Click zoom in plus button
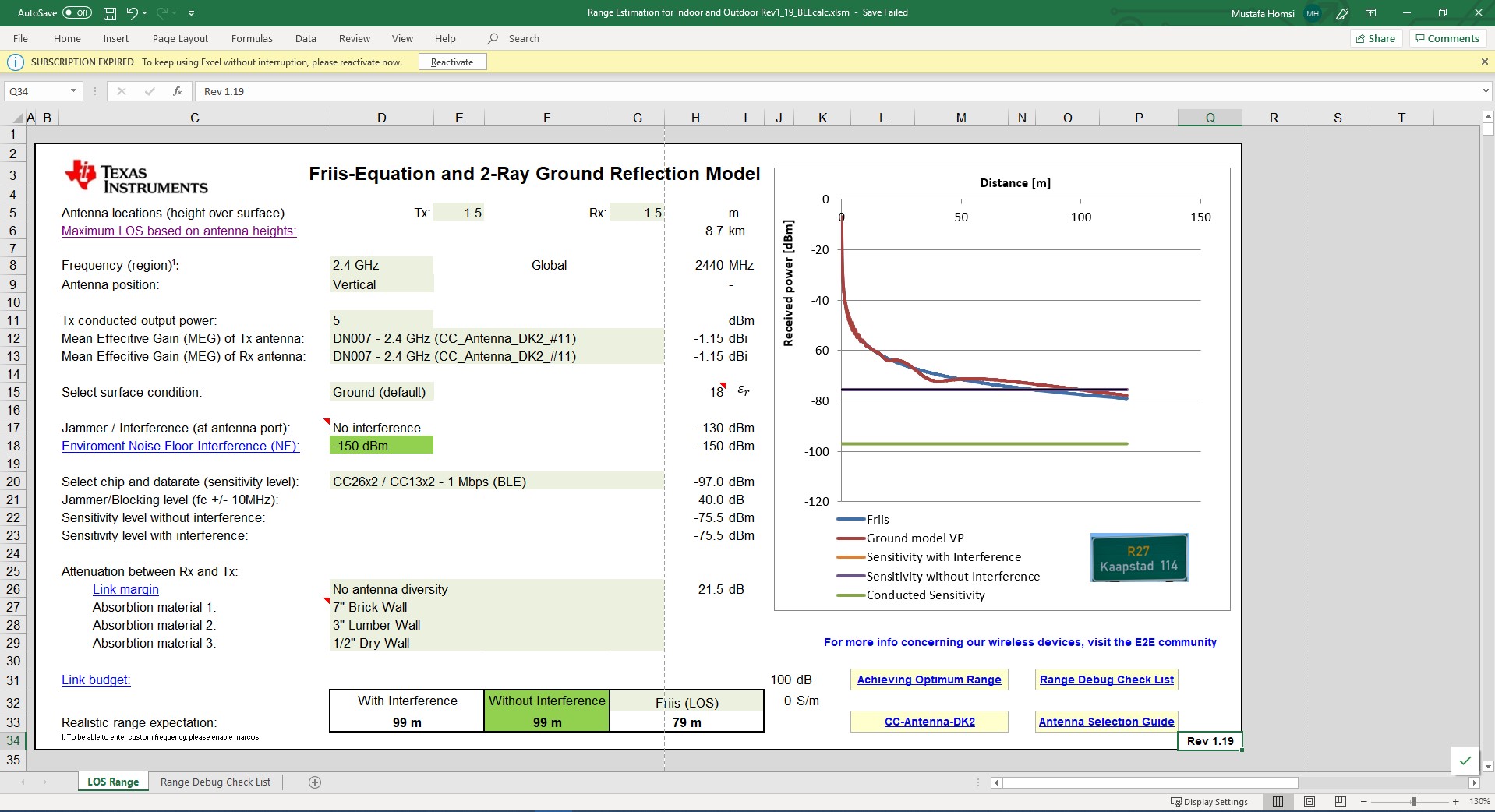The image size is (1495, 812). click(x=1455, y=801)
